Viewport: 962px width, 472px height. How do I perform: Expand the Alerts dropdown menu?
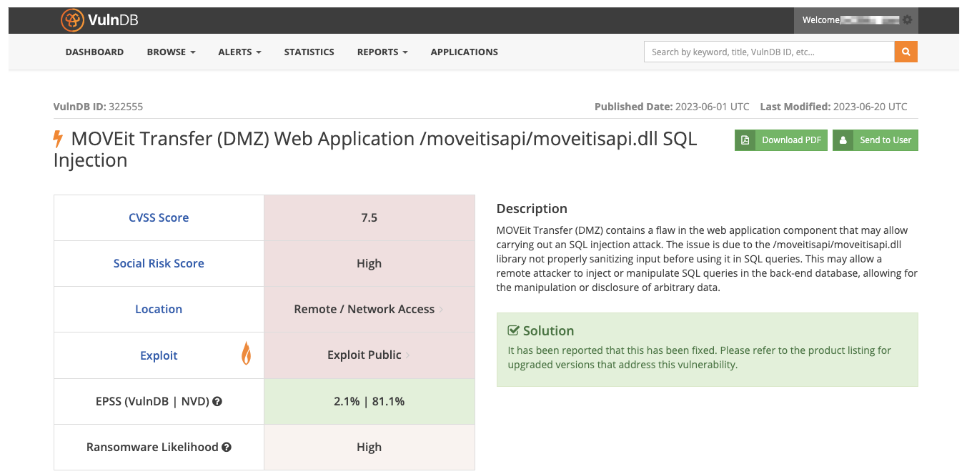[240, 52]
